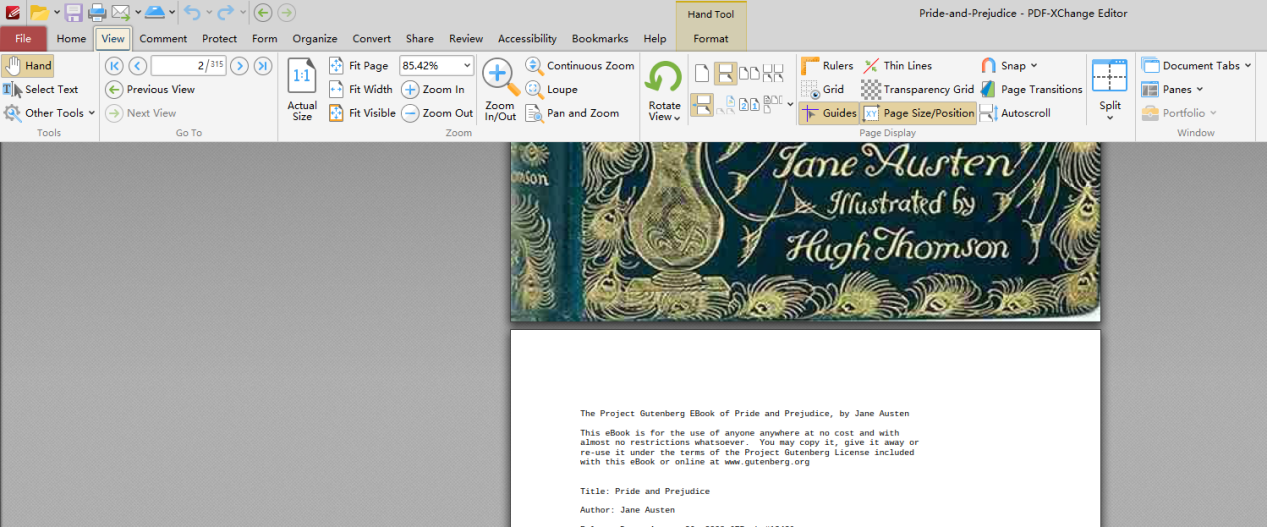Click the Print icon in quick toolbar
The height and width of the screenshot is (527, 1267).
(97, 13)
